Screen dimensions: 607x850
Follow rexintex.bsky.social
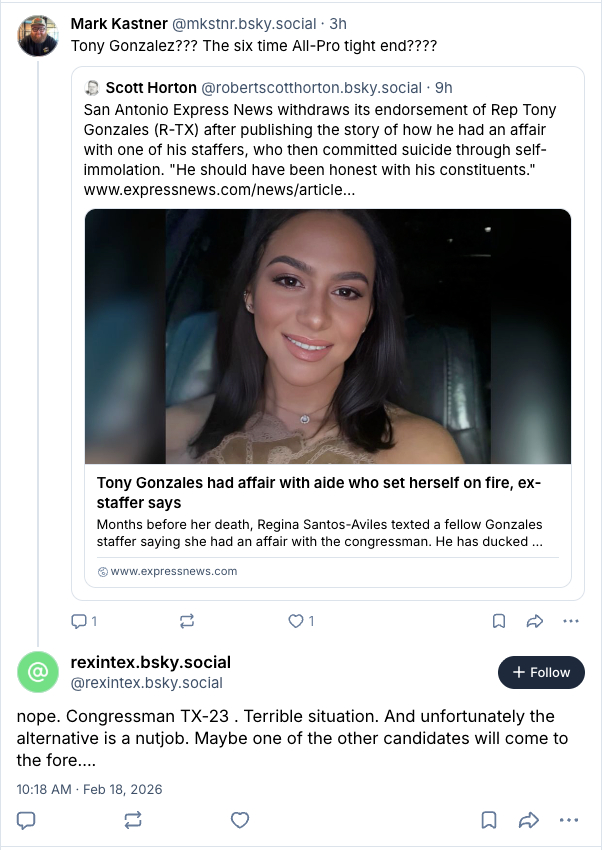click(x=541, y=673)
